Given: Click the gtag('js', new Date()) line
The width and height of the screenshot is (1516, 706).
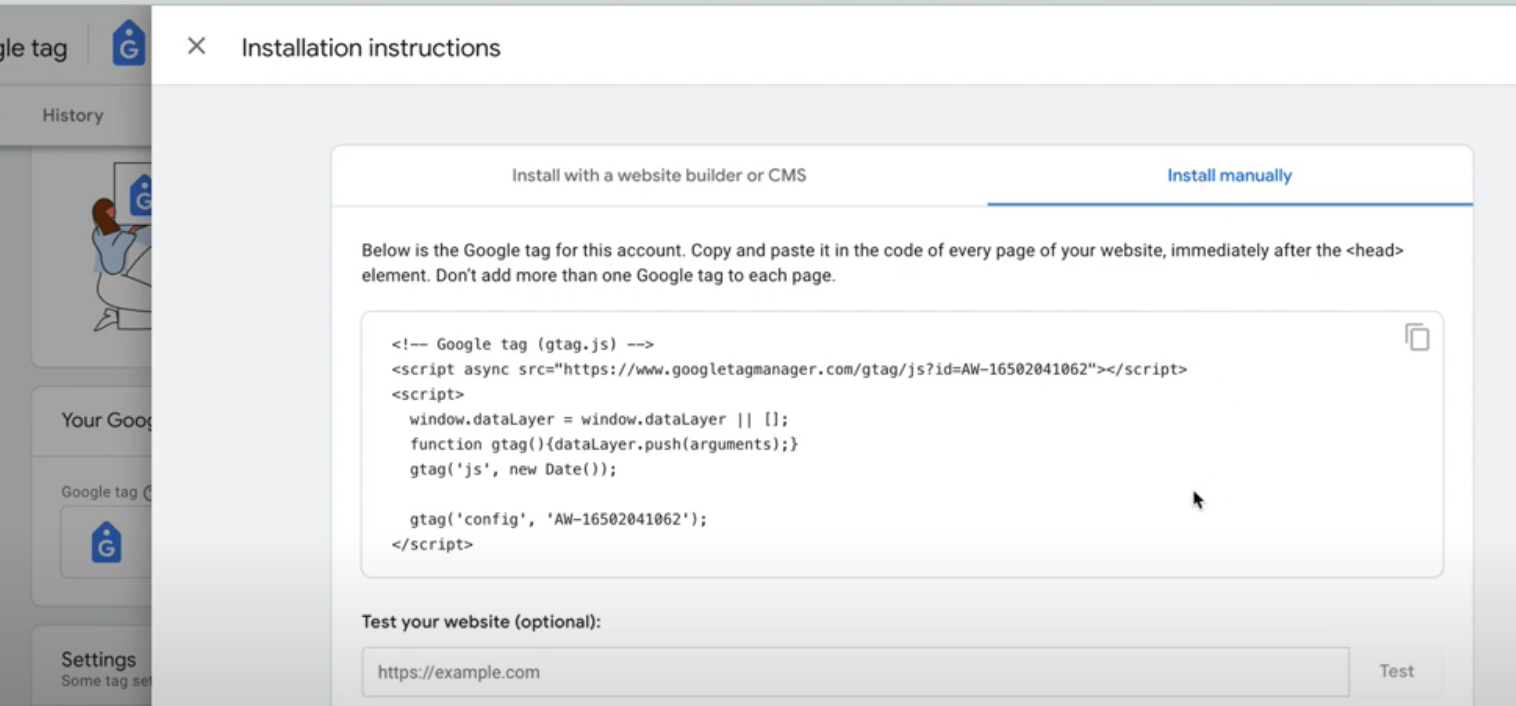Looking at the screenshot, I should coord(513,469).
